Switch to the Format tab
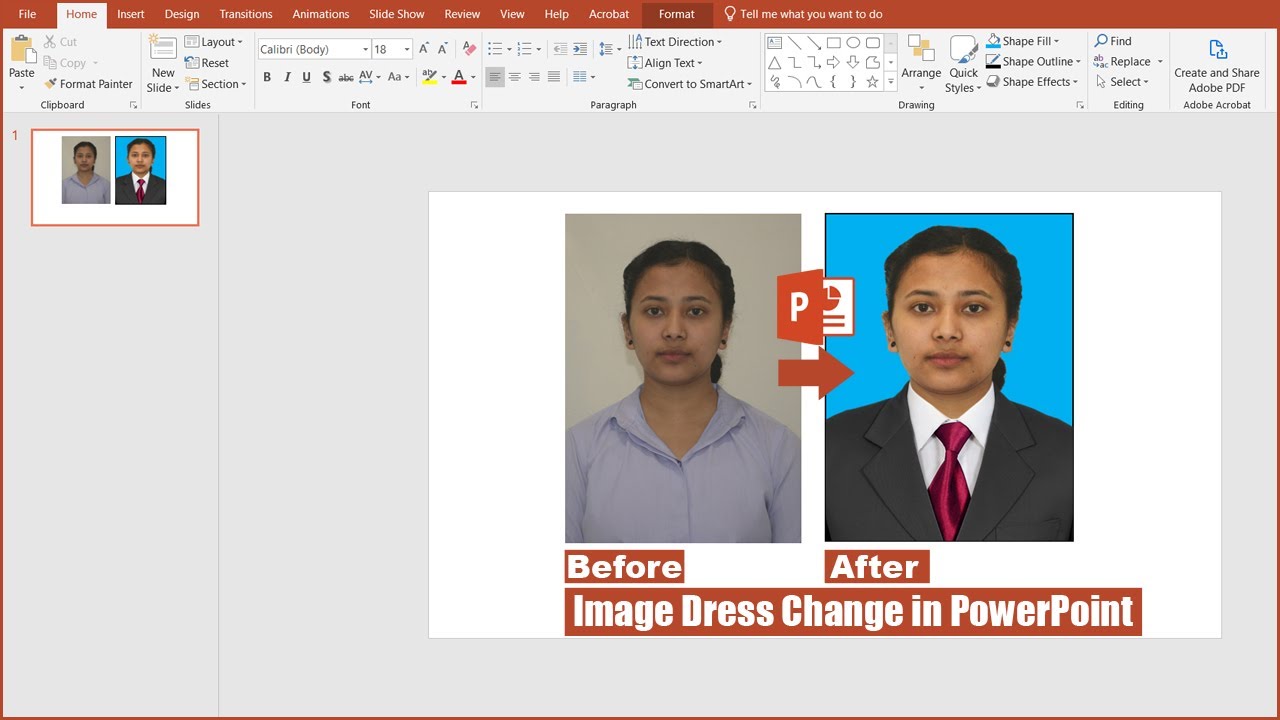 coord(677,14)
